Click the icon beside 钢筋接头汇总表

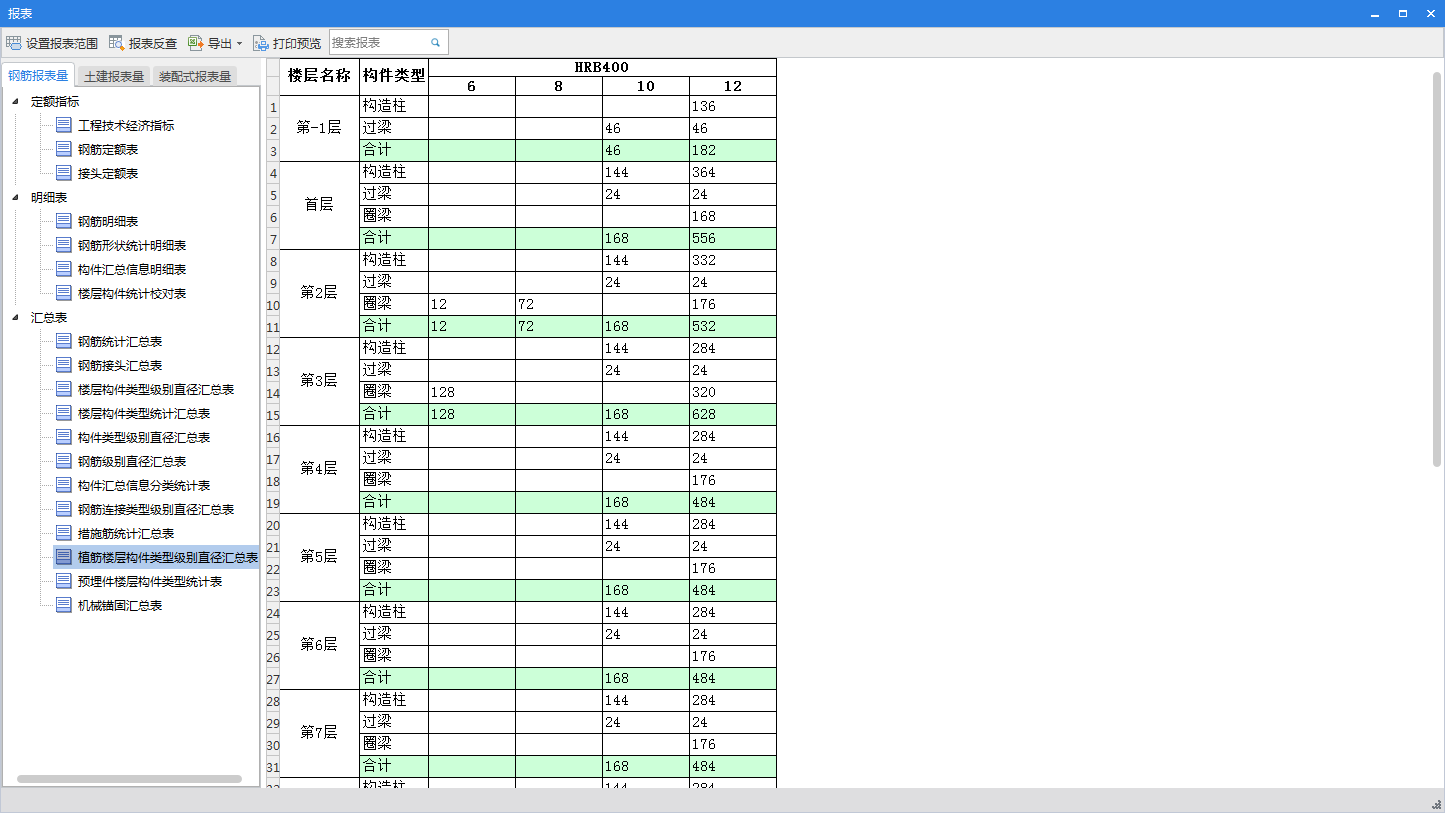pos(64,365)
